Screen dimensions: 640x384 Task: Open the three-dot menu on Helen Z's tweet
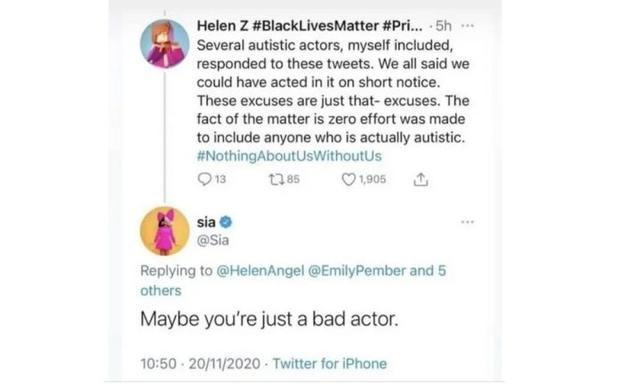click(x=467, y=26)
